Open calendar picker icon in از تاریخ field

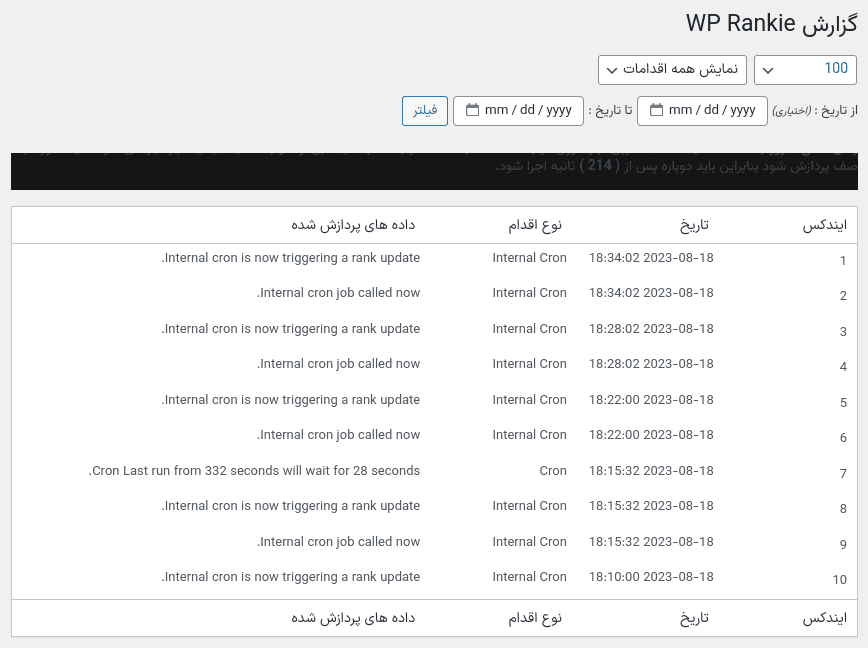point(656,110)
